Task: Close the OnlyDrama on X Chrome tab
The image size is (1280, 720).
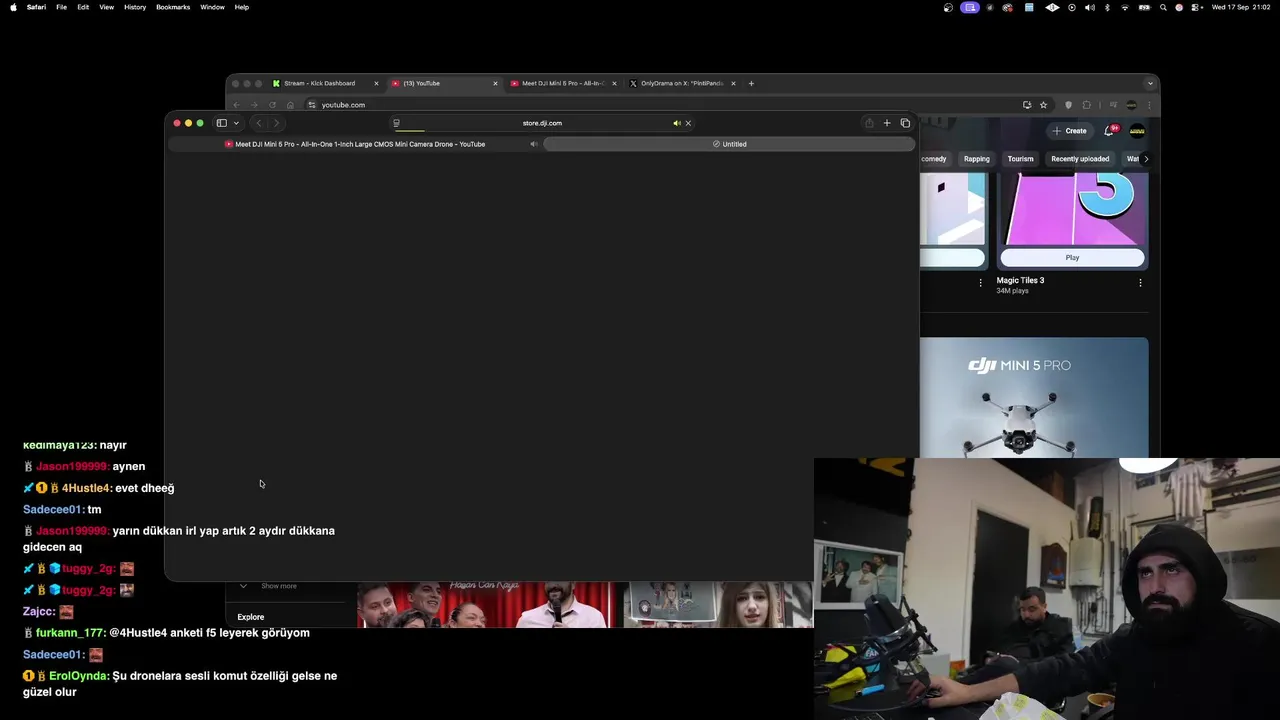Action: click(x=733, y=83)
